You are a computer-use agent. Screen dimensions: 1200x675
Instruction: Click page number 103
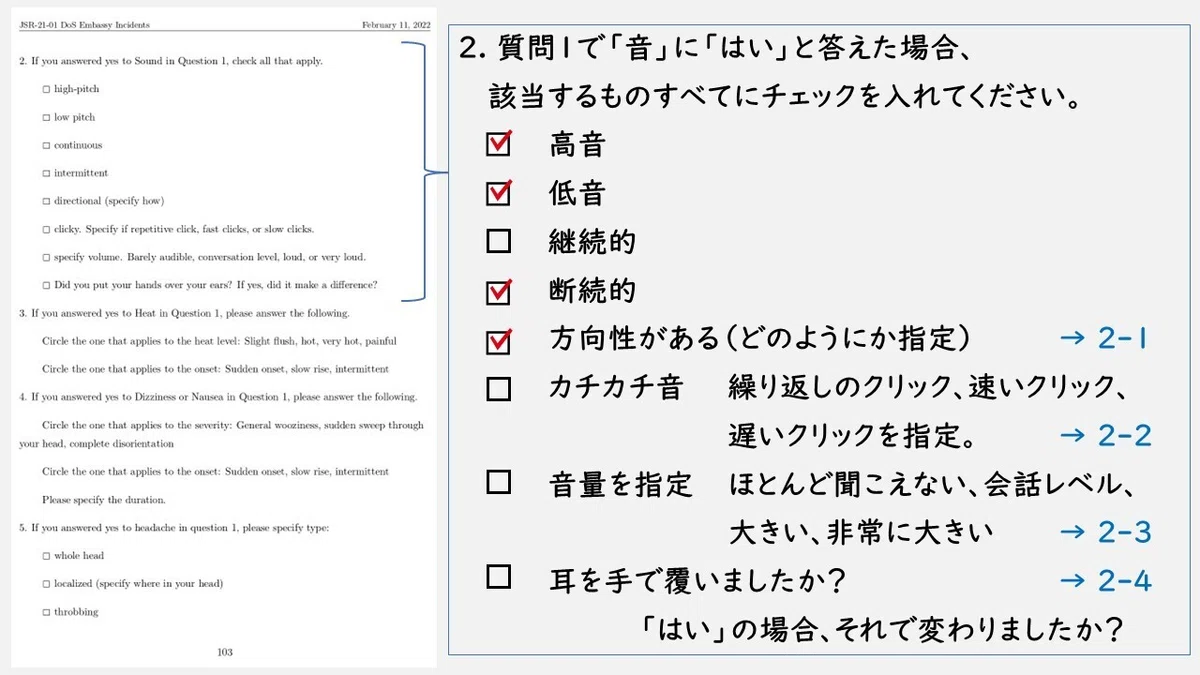[225, 652]
